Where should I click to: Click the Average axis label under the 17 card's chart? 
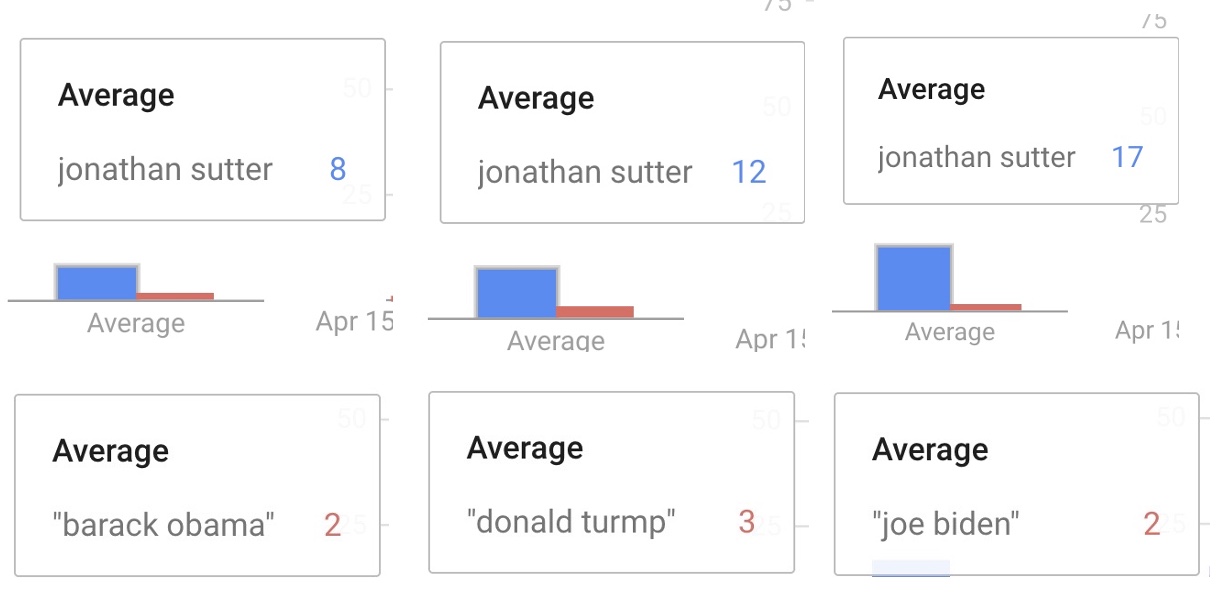[x=949, y=332]
